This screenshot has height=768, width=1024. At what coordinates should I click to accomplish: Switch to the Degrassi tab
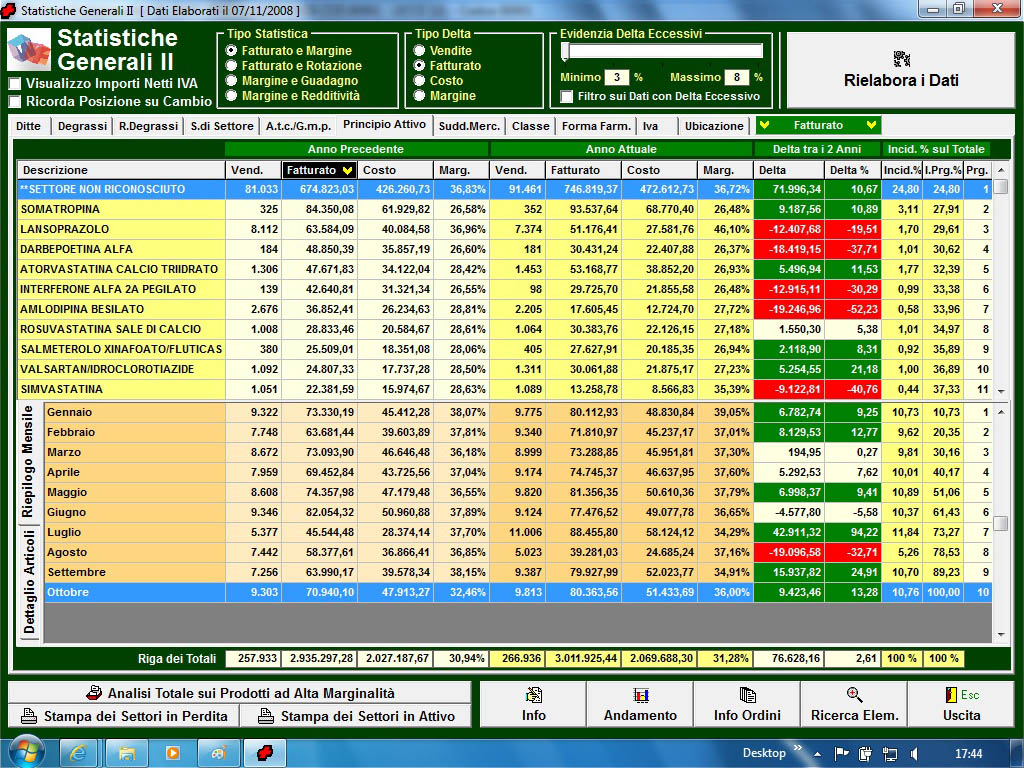(x=82, y=126)
